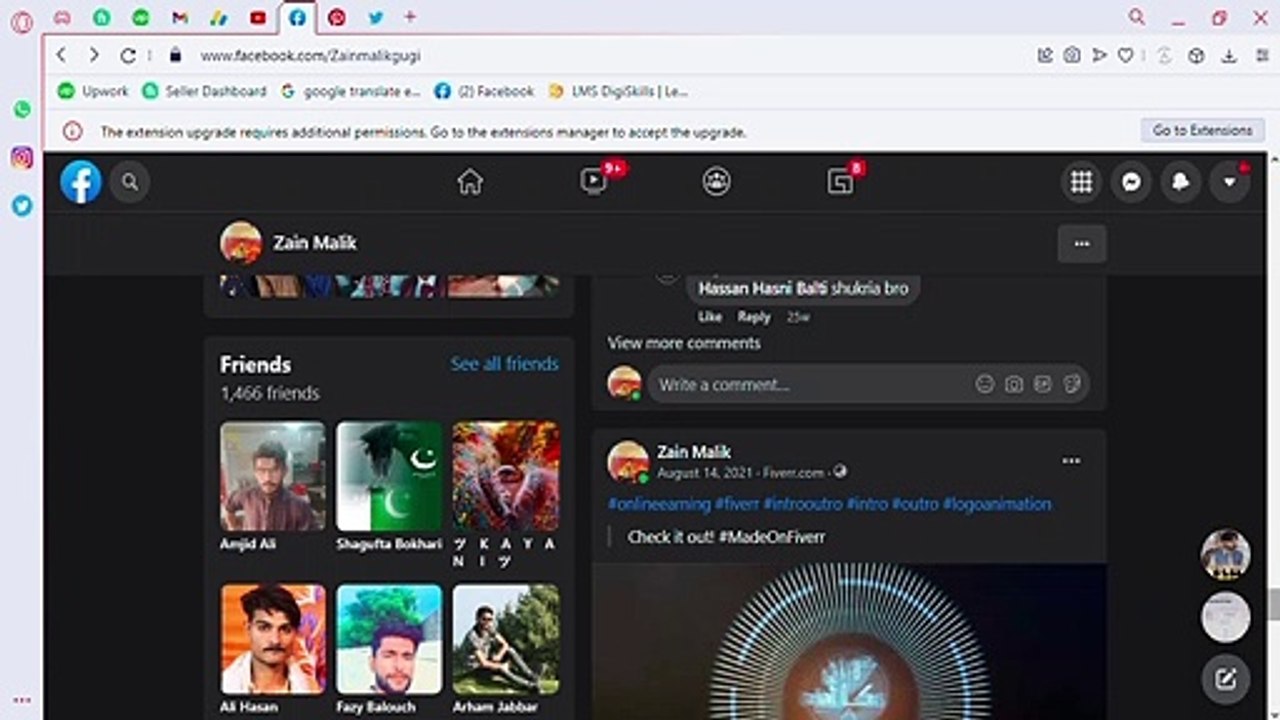Take a snapshot with the camera icon in address bar
The height and width of the screenshot is (720, 1280).
click(1072, 56)
